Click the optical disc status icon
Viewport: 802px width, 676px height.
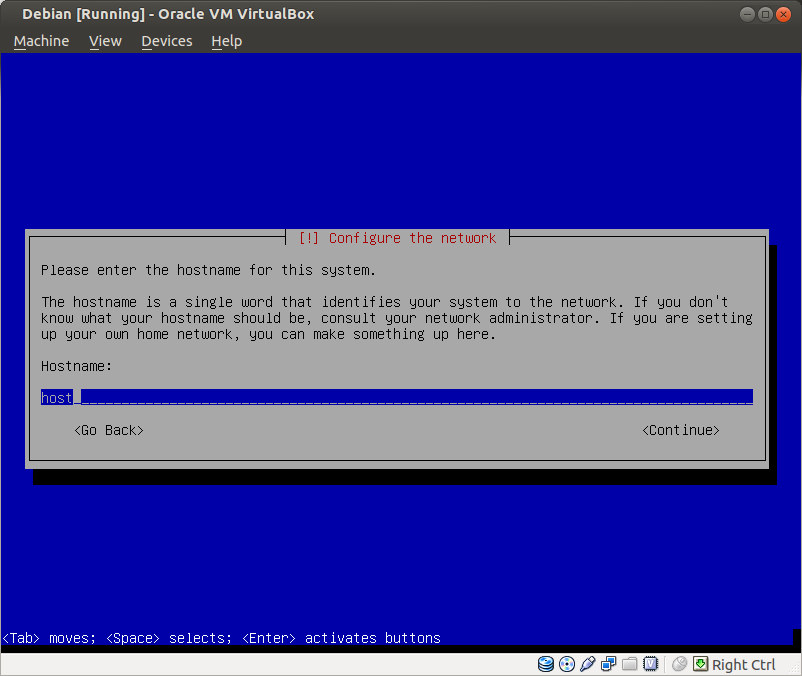[567, 664]
